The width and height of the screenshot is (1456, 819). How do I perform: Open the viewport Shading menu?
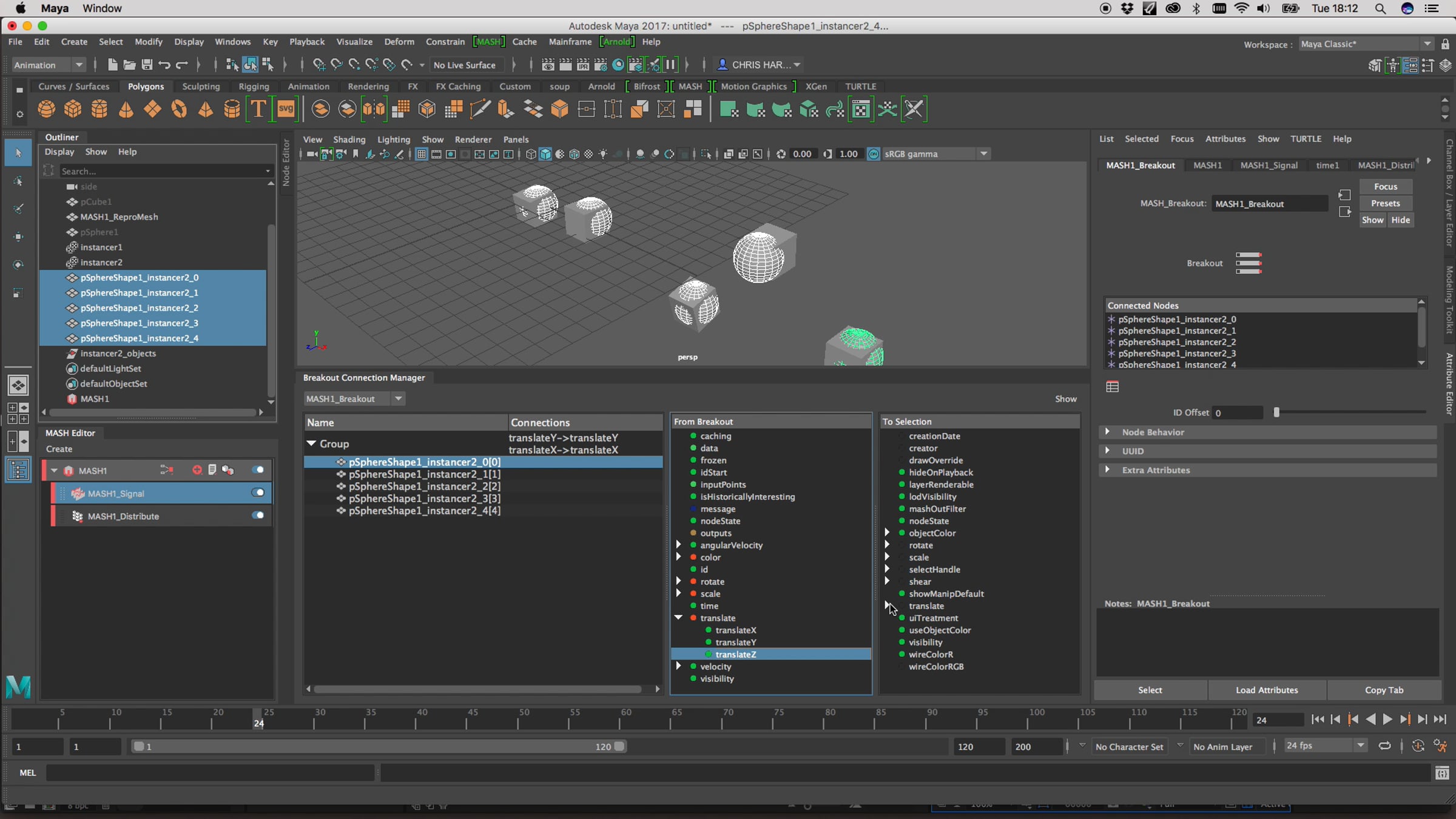click(349, 140)
